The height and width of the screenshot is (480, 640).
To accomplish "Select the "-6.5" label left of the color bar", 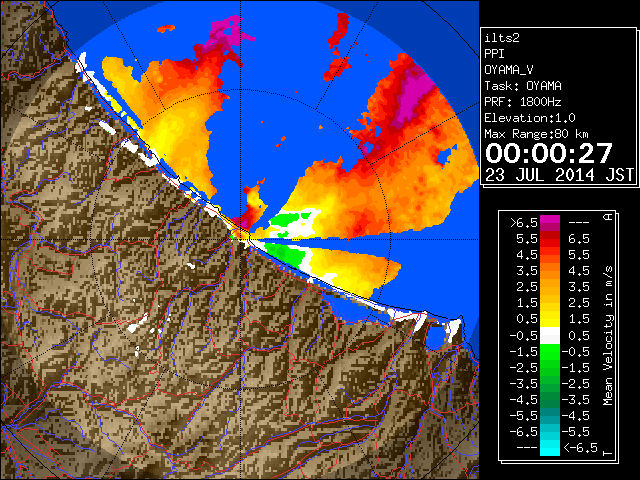I will coord(524,432).
